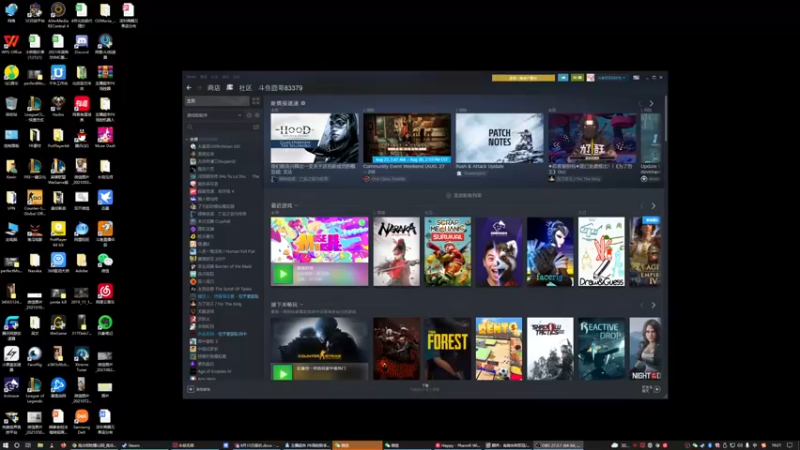The height and width of the screenshot is (450, 800).
Task: Click the grid-view icon beside the library home button
Action: click(256, 101)
